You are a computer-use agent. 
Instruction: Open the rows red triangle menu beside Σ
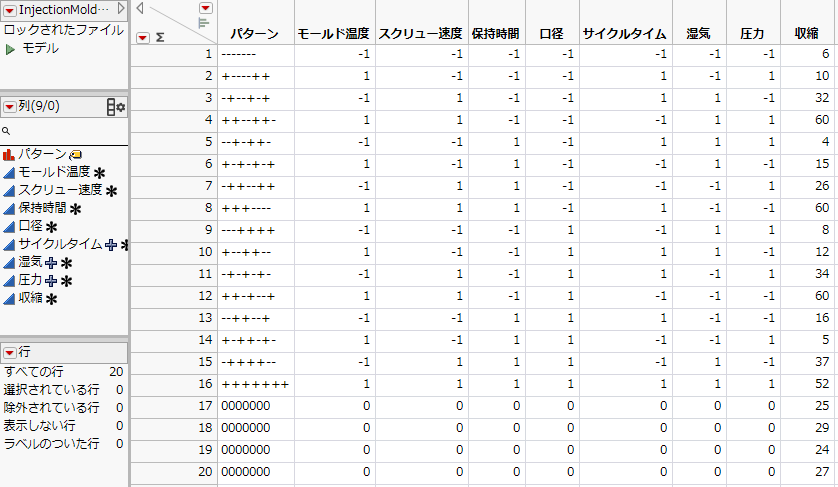tap(142, 38)
